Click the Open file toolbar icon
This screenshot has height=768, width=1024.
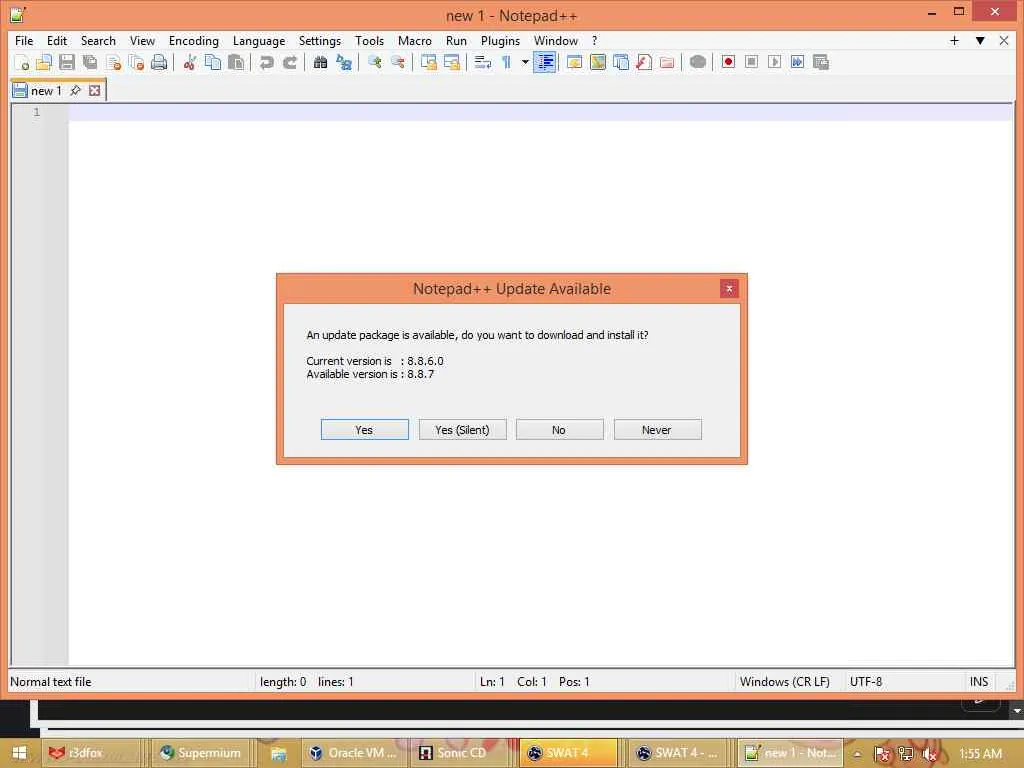44,63
